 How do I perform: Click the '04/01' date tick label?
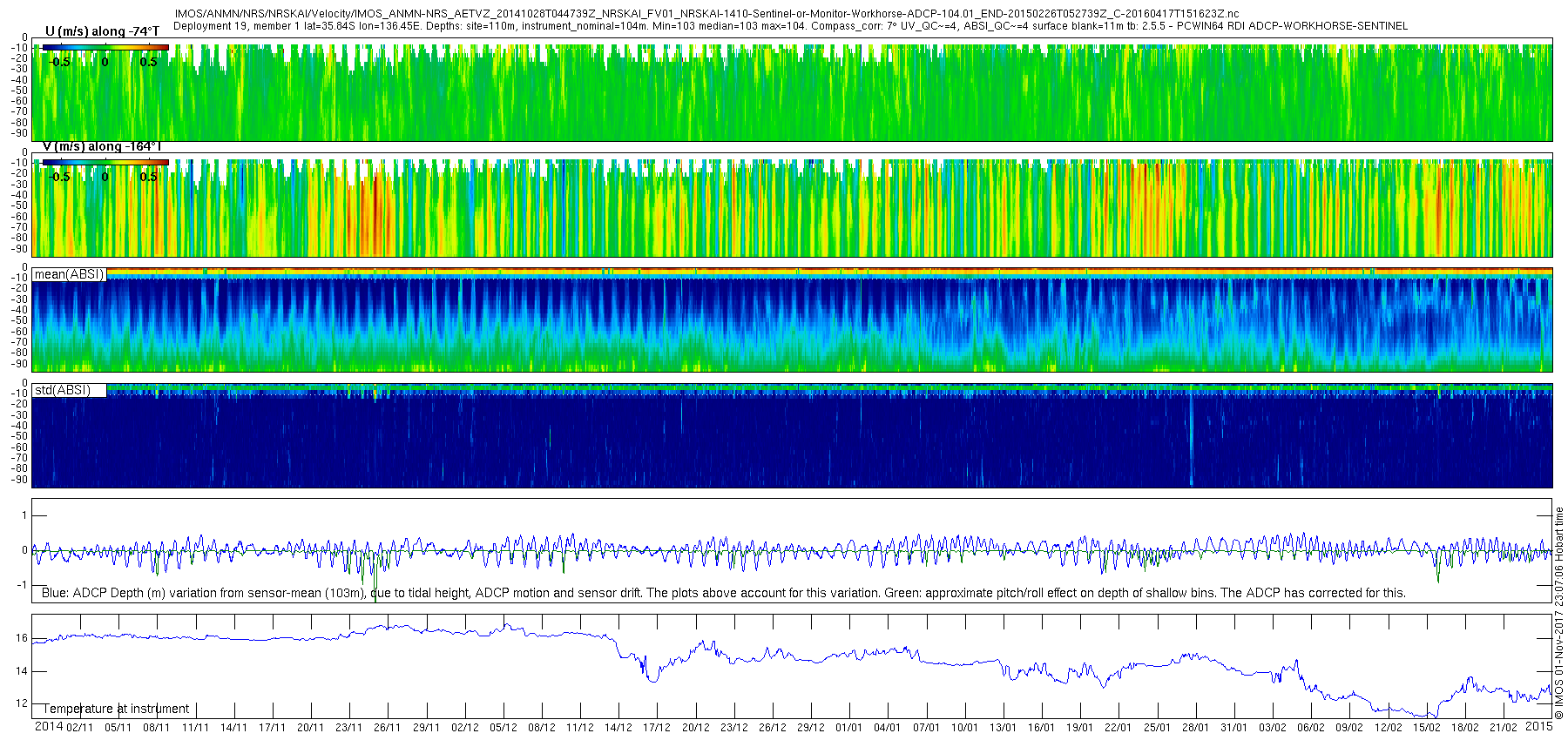[x=888, y=728]
